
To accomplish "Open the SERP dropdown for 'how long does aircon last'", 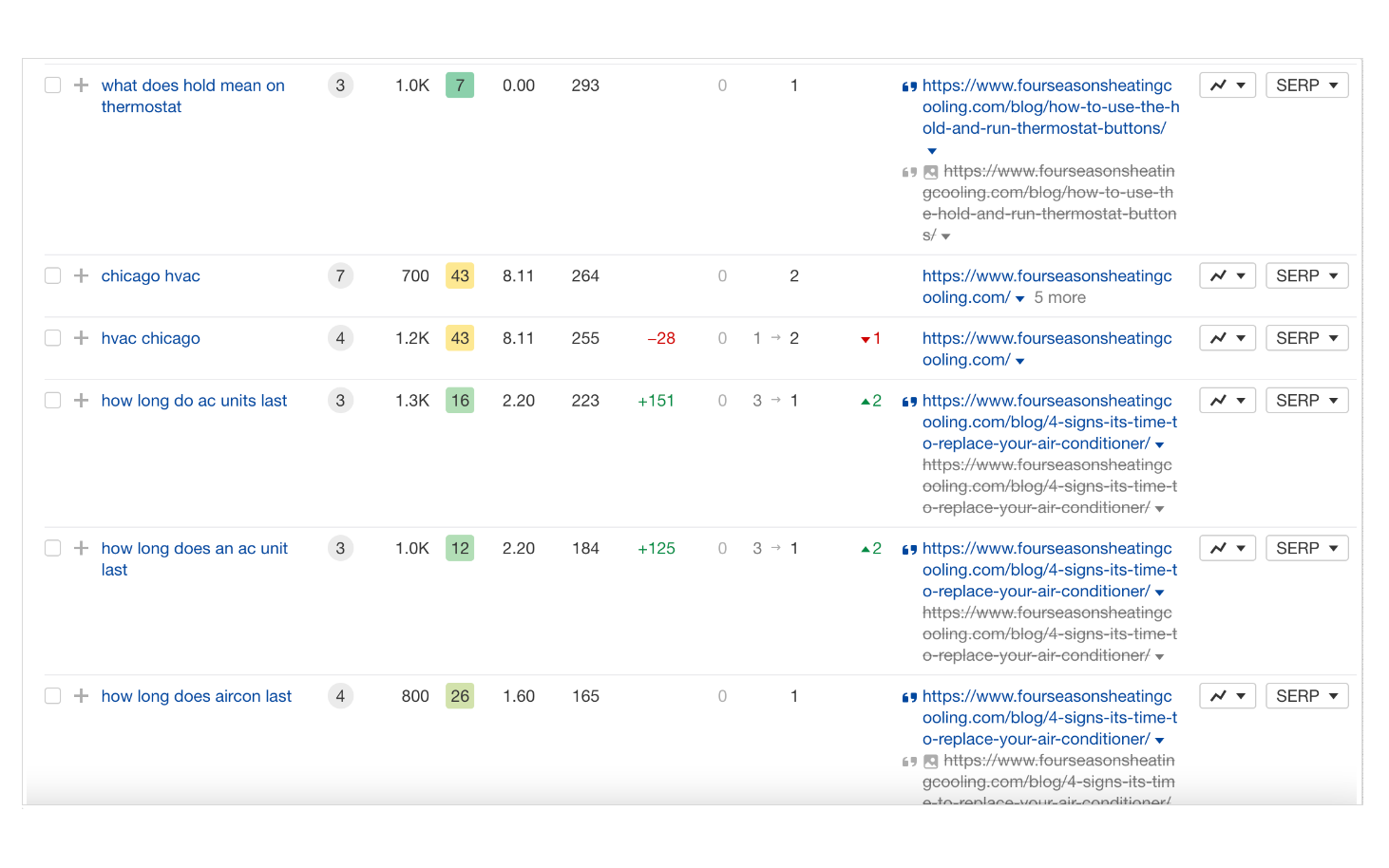I will point(1307,696).
